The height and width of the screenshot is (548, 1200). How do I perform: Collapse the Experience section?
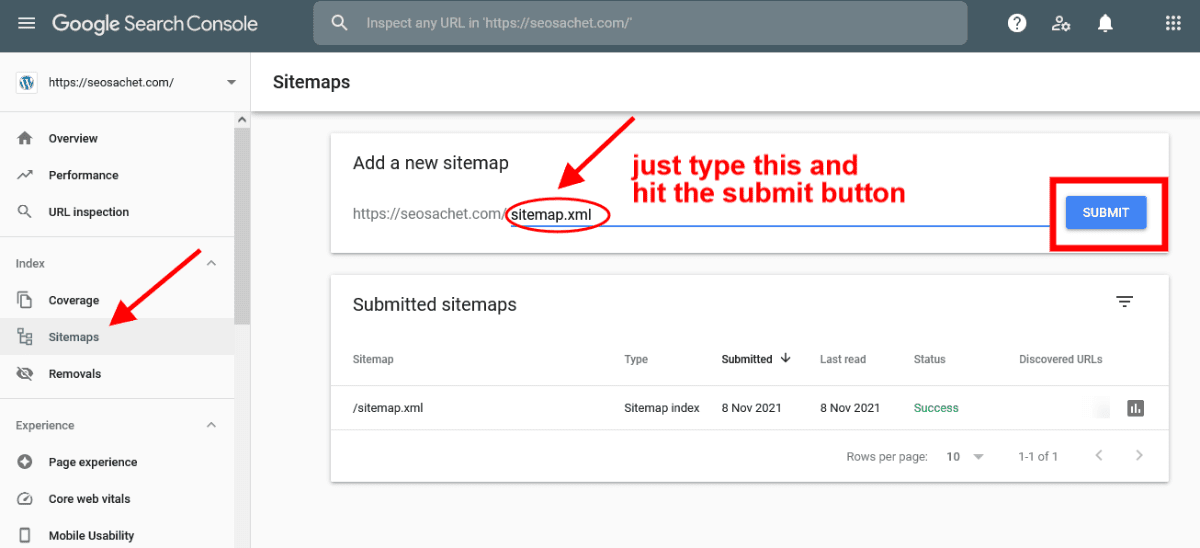click(211, 425)
